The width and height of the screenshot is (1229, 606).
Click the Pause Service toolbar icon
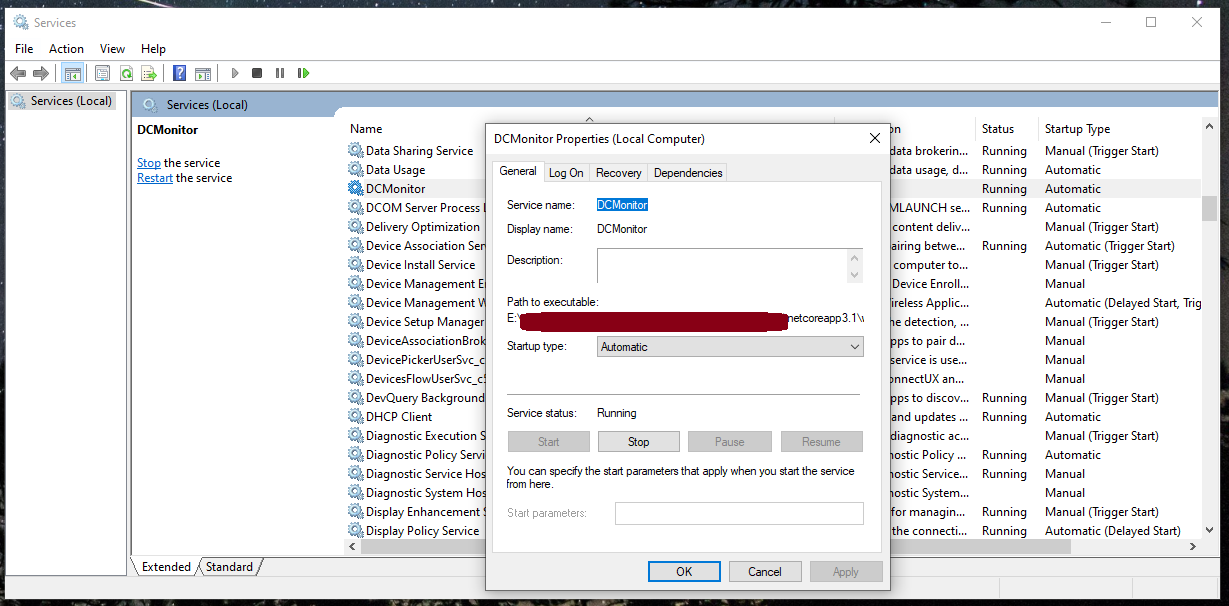pos(280,73)
